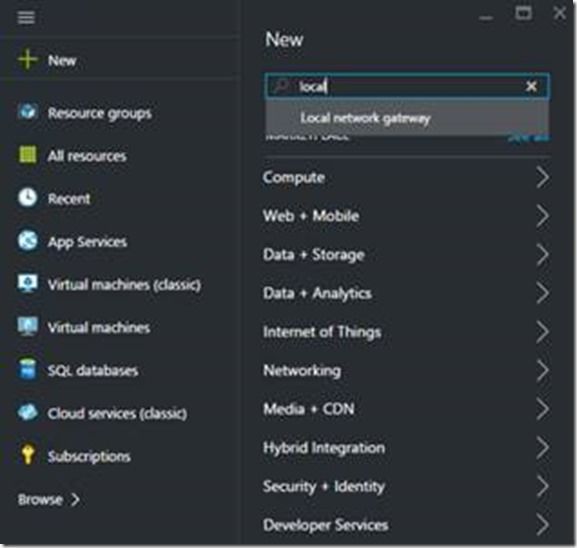Select the SQL databases icon
The width and height of the screenshot is (577, 548).
coord(28,370)
